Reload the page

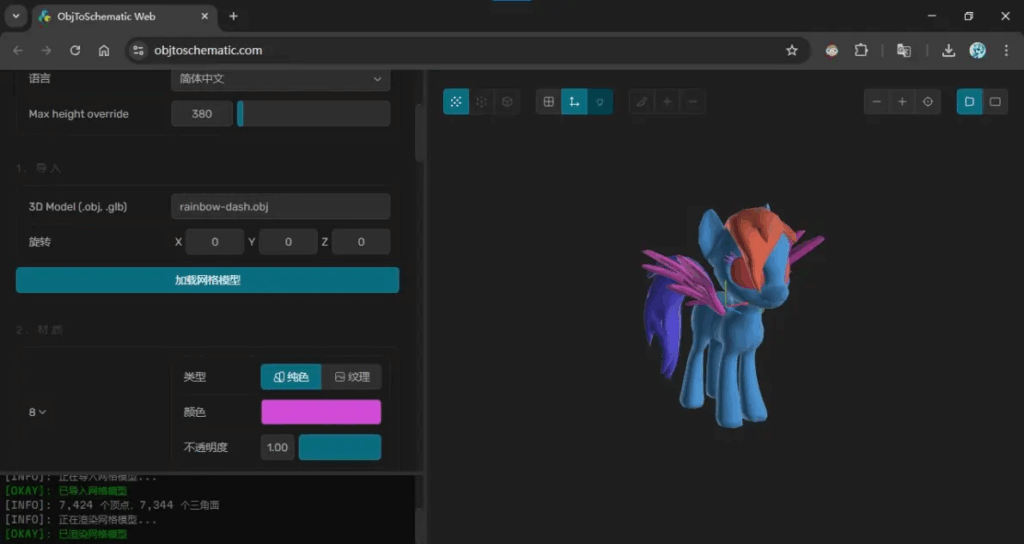tap(75, 50)
